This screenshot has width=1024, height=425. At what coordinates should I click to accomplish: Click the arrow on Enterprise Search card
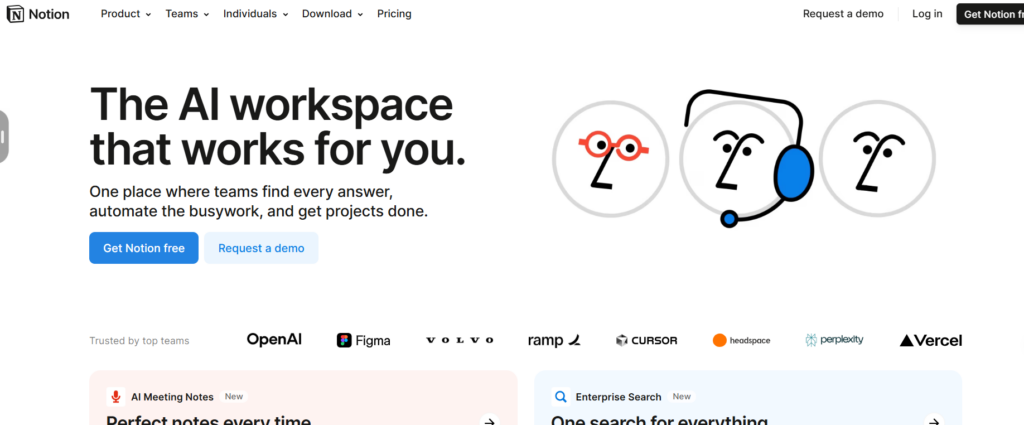(933, 421)
